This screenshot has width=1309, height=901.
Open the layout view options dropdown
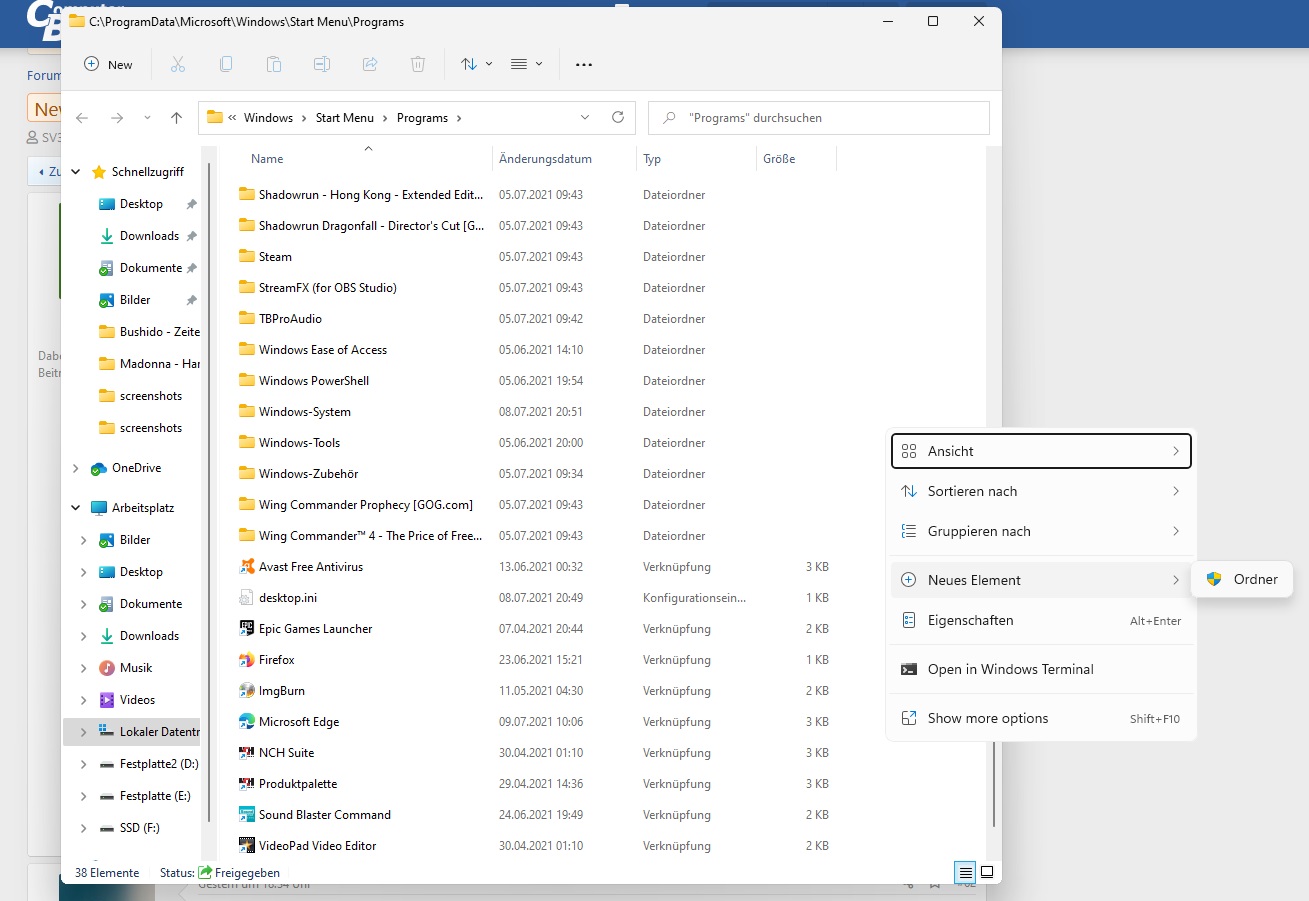coord(527,64)
